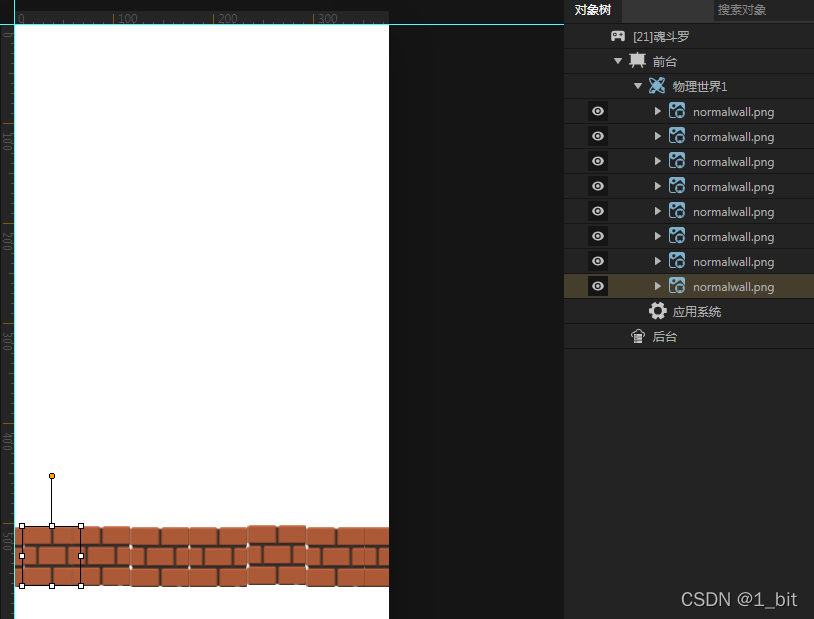Image resolution: width=814 pixels, height=619 pixels.
Task: Hide the highlighted normalwall.png via eye icon
Action: tap(598, 286)
